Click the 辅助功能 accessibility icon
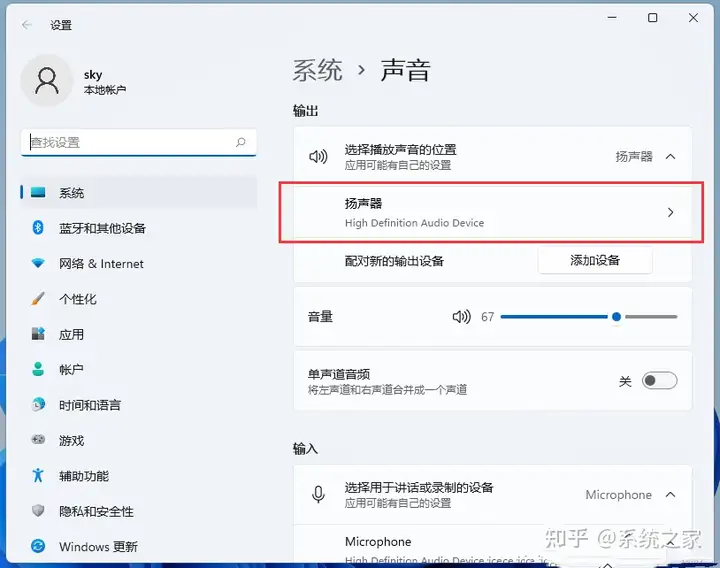 click(x=38, y=475)
